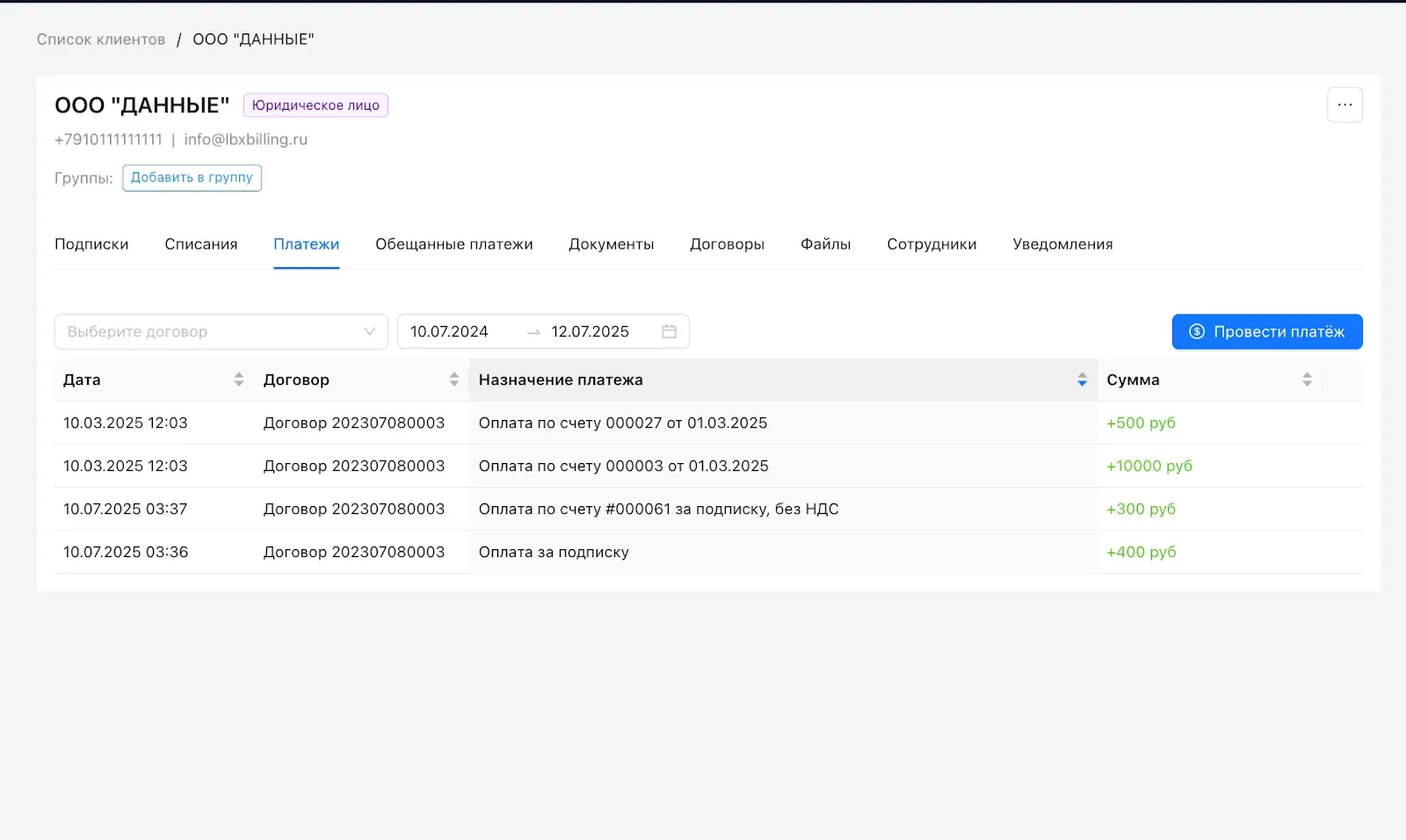Click Договор 202307080003 in +500 руб row
1406x840 pixels.
coord(354,423)
